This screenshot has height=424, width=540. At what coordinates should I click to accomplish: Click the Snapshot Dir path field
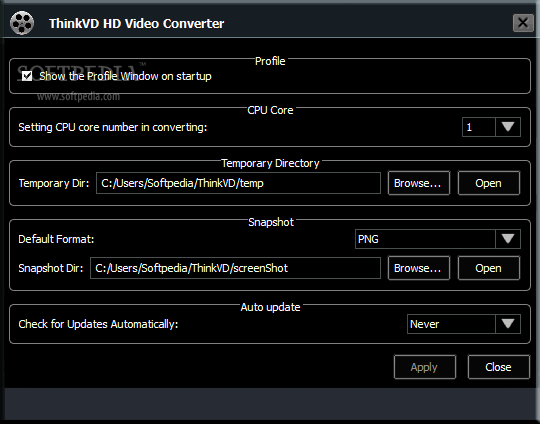235,268
